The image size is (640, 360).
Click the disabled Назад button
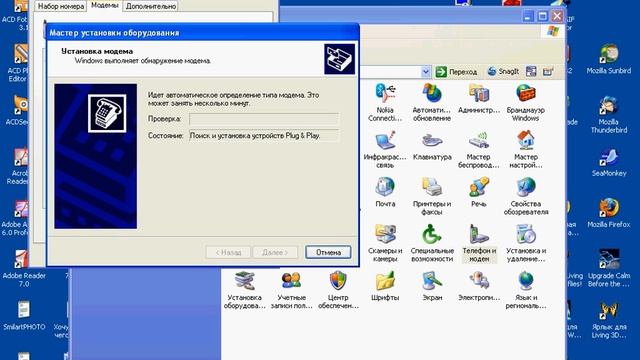[x=228, y=252]
